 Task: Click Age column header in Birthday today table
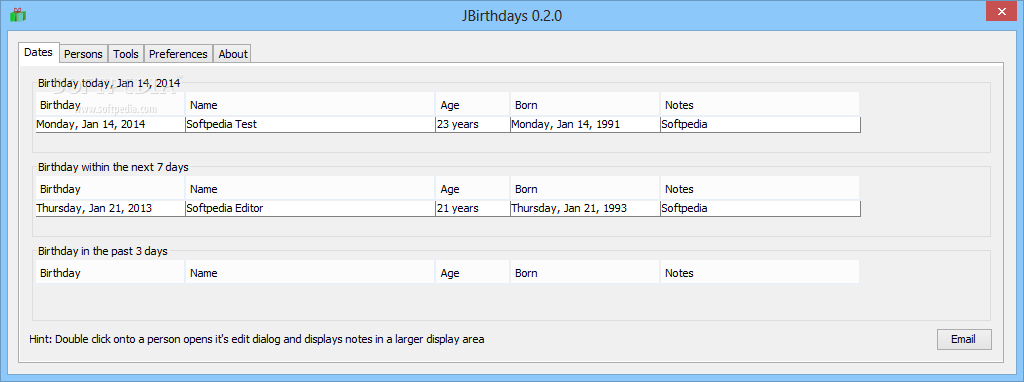473,104
